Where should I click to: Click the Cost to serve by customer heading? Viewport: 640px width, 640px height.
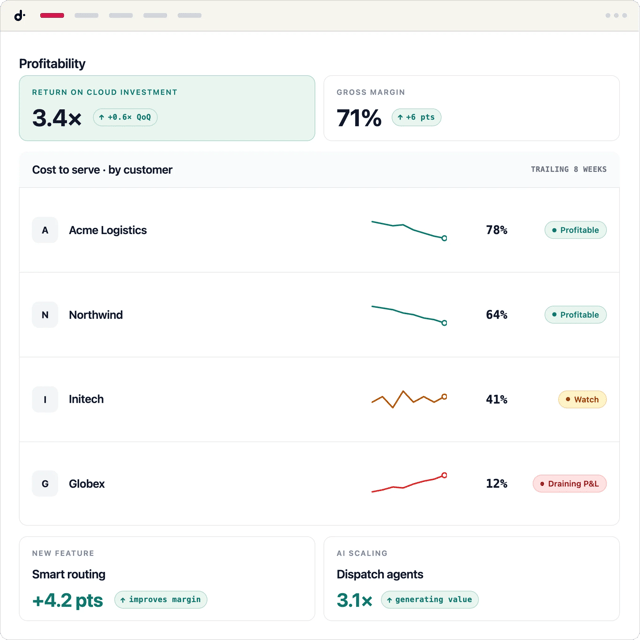point(102,170)
